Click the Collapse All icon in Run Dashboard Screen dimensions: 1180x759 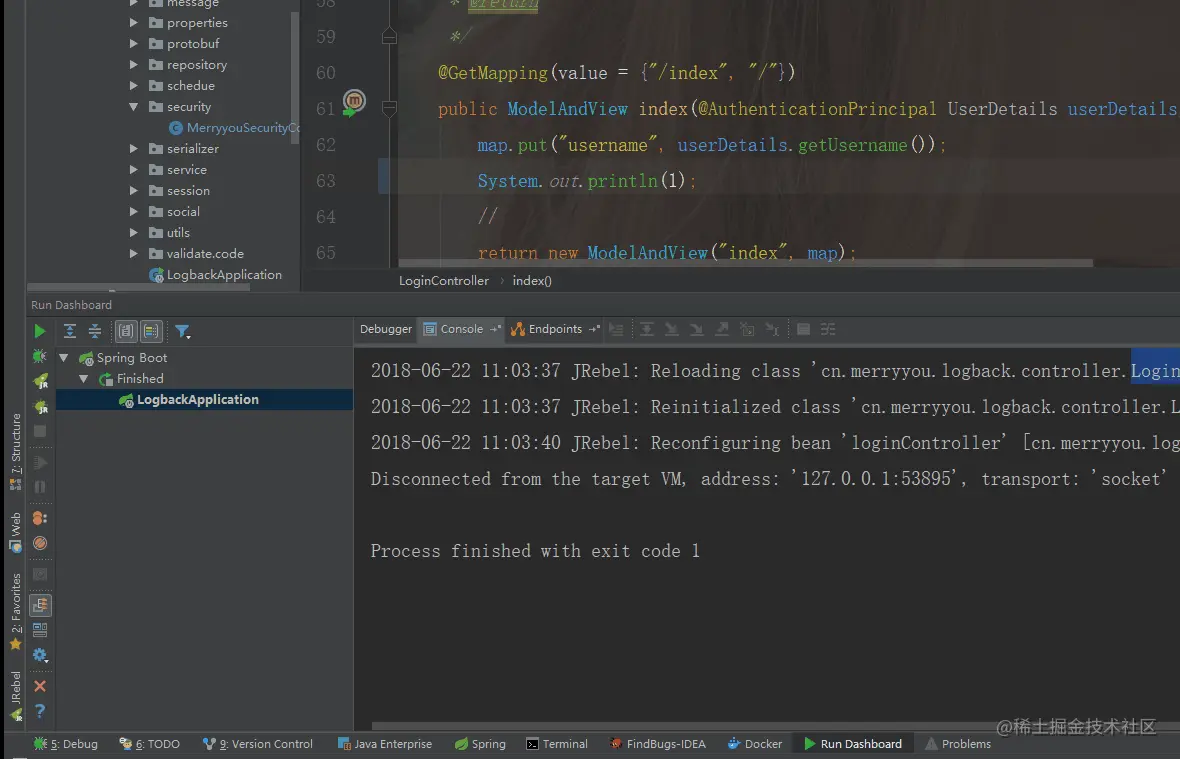[95, 331]
